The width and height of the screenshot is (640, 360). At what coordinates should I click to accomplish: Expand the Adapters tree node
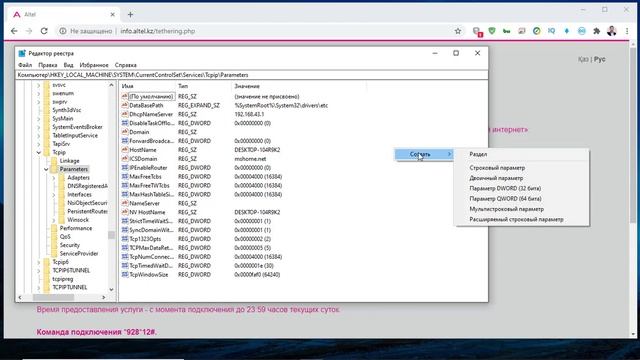(54, 178)
